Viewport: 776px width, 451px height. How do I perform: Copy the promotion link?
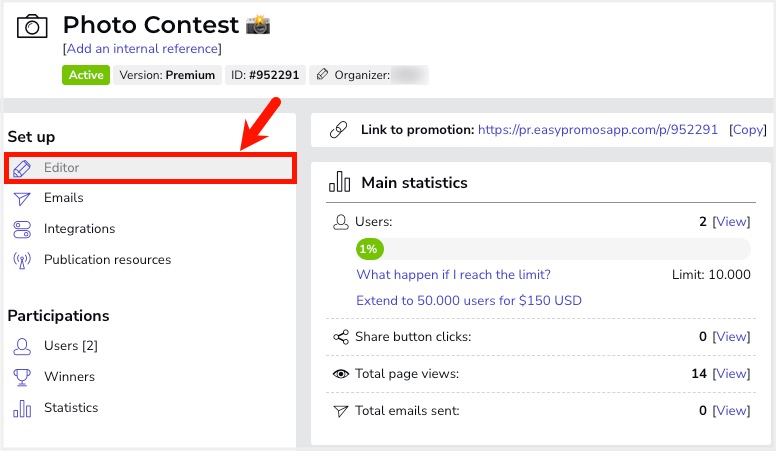(747, 130)
